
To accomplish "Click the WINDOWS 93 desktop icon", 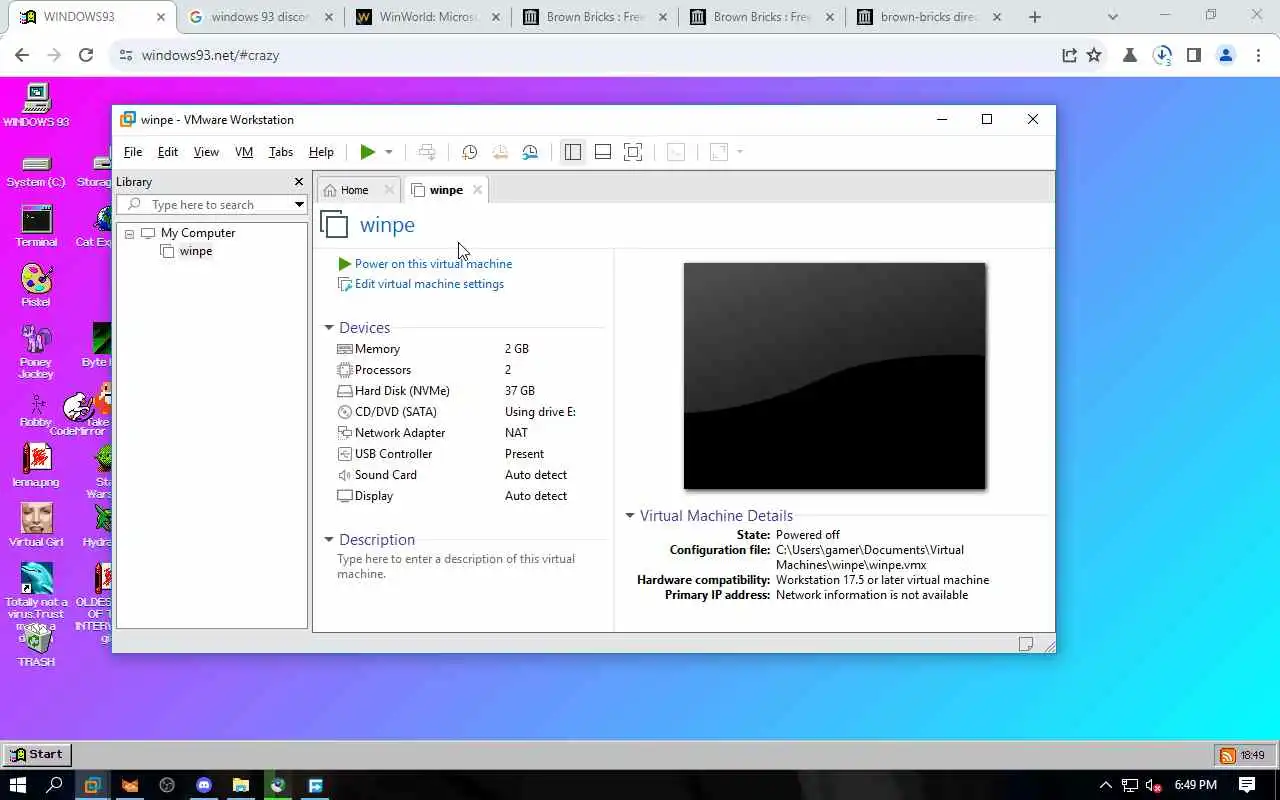I will coord(36,106).
